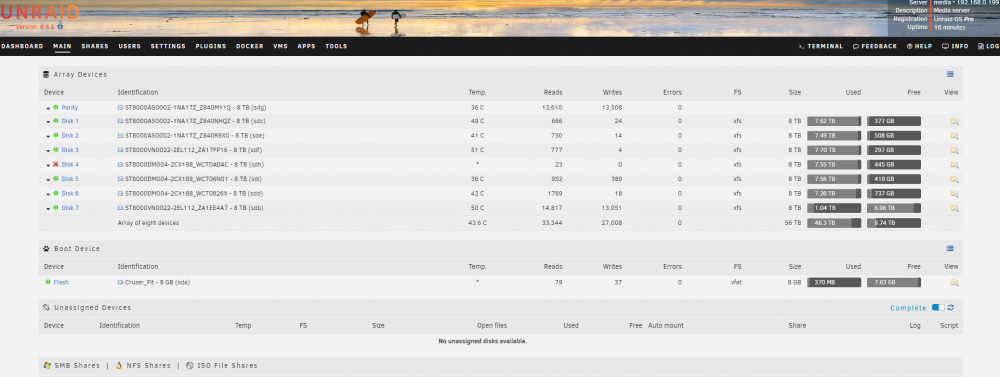Open the VMs tab
1000x377 pixels.
[281, 47]
